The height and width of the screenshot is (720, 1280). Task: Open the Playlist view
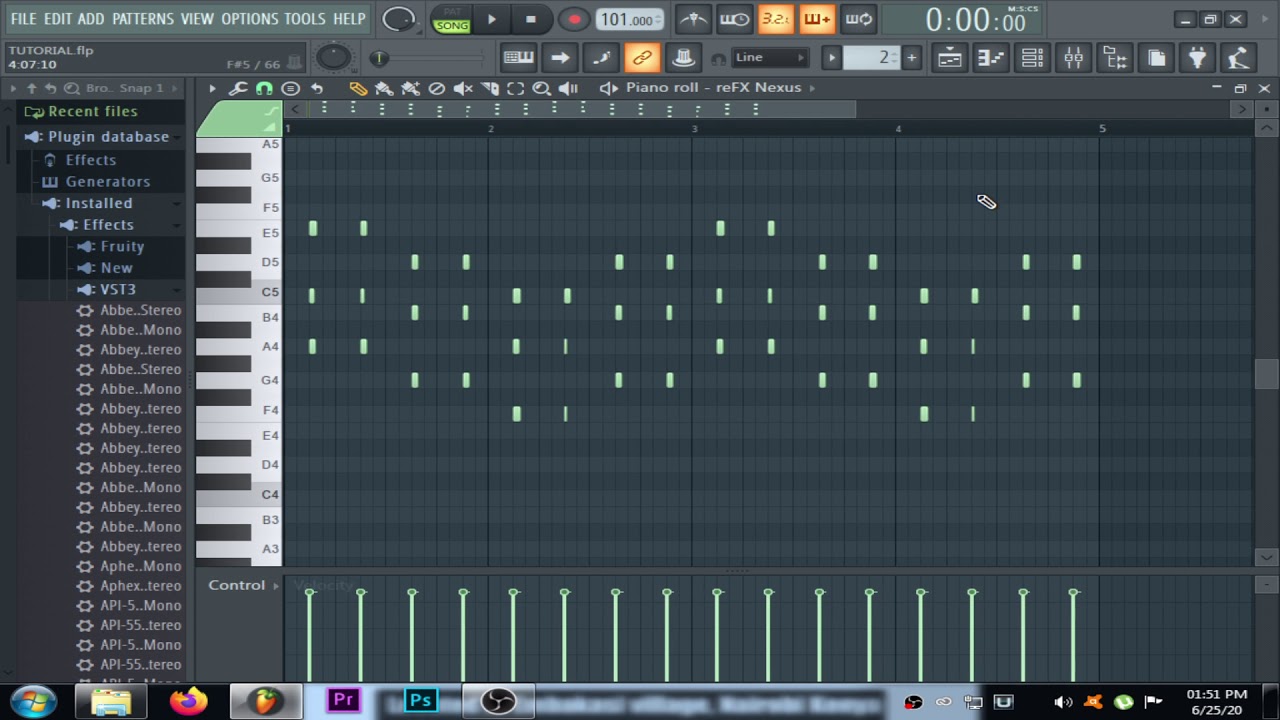pos(949,58)
